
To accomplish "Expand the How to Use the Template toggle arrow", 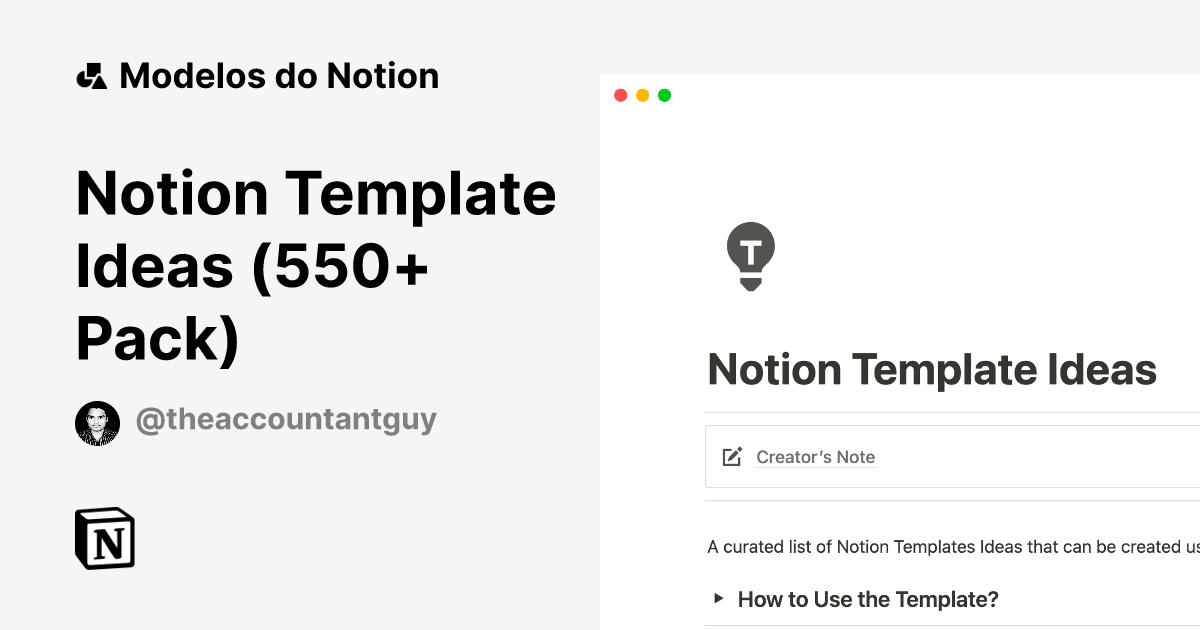I will click(x=718, y=599).
